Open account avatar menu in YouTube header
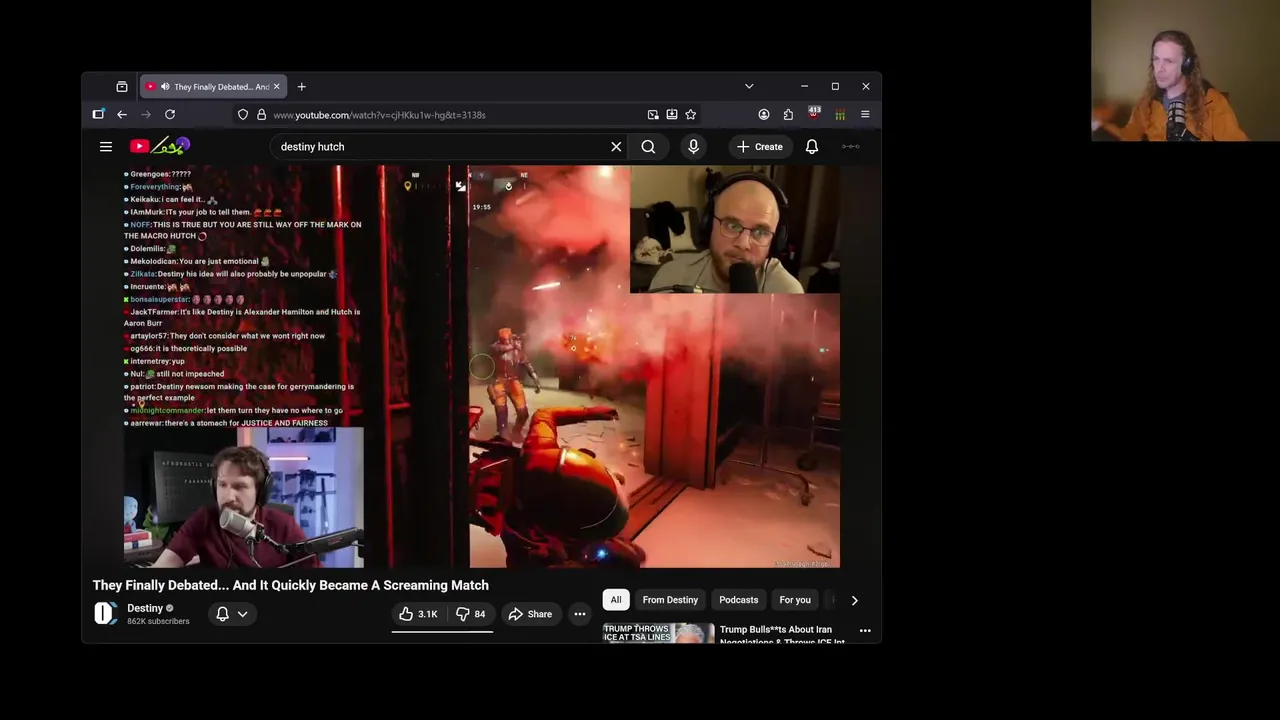Viewport: 1280px width, 720px height. click(850, 147)
